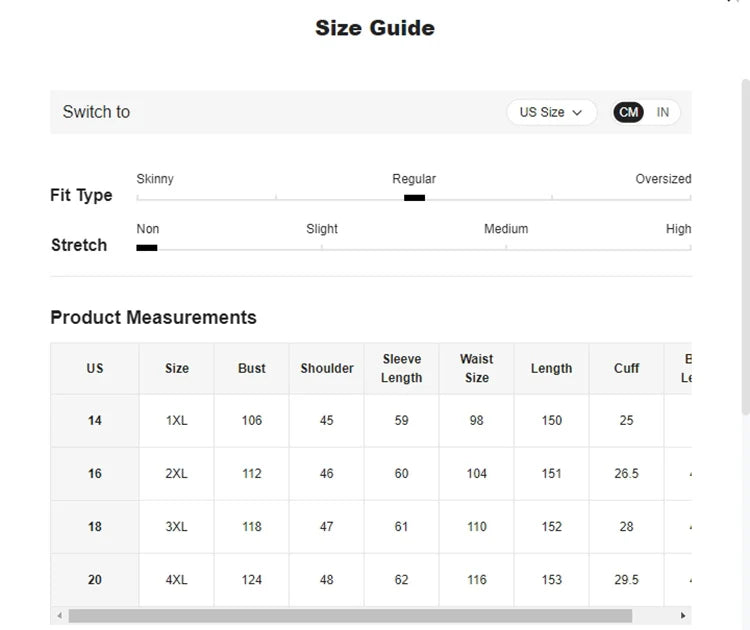Viewport: 750px width, 630px height.
Task: Click the Non stretch marker
Action: tap(147, 247)
